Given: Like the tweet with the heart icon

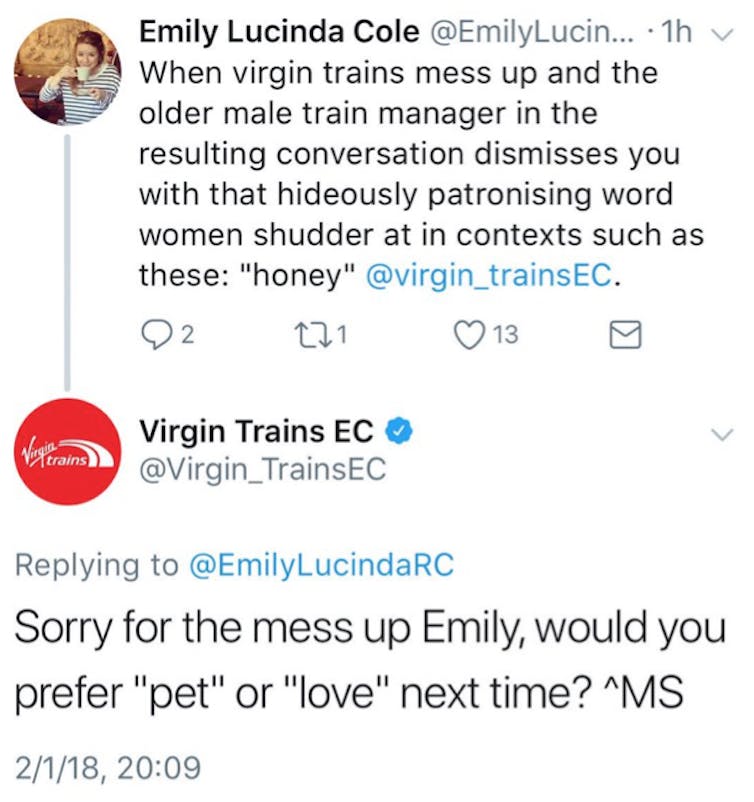Looking at the screenshot, I should [467, 335].
